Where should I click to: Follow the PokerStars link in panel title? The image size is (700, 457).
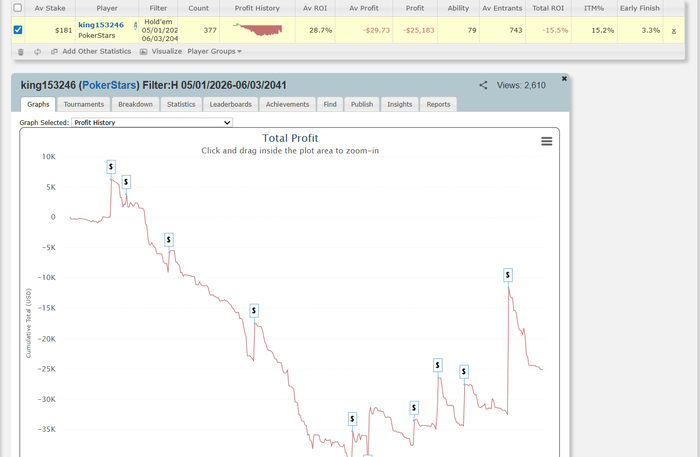(x=109, y=85)
